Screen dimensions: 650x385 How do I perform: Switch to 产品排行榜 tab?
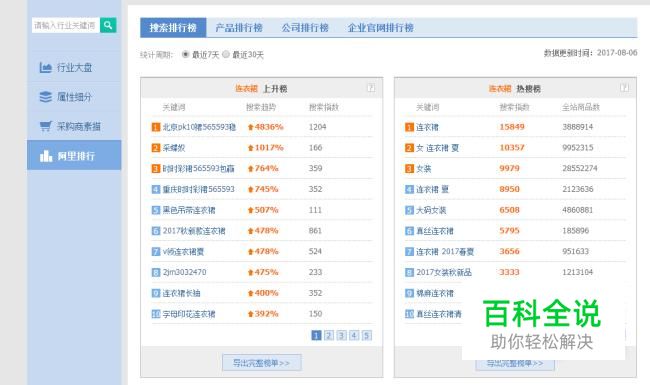(x=239, y=28)
